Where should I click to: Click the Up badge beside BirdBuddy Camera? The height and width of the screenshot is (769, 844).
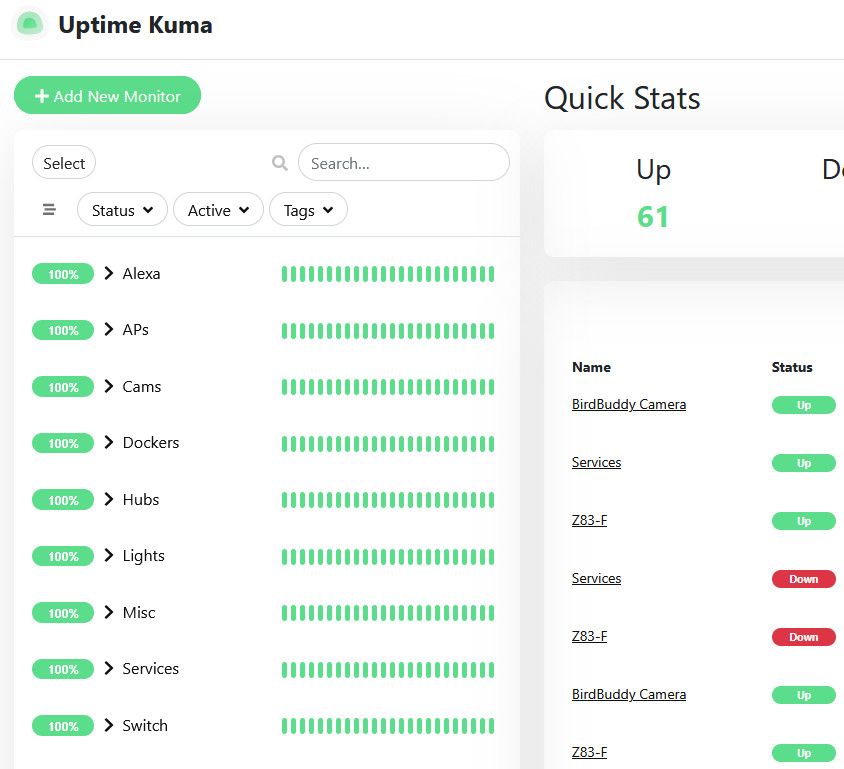click(803, 405)
